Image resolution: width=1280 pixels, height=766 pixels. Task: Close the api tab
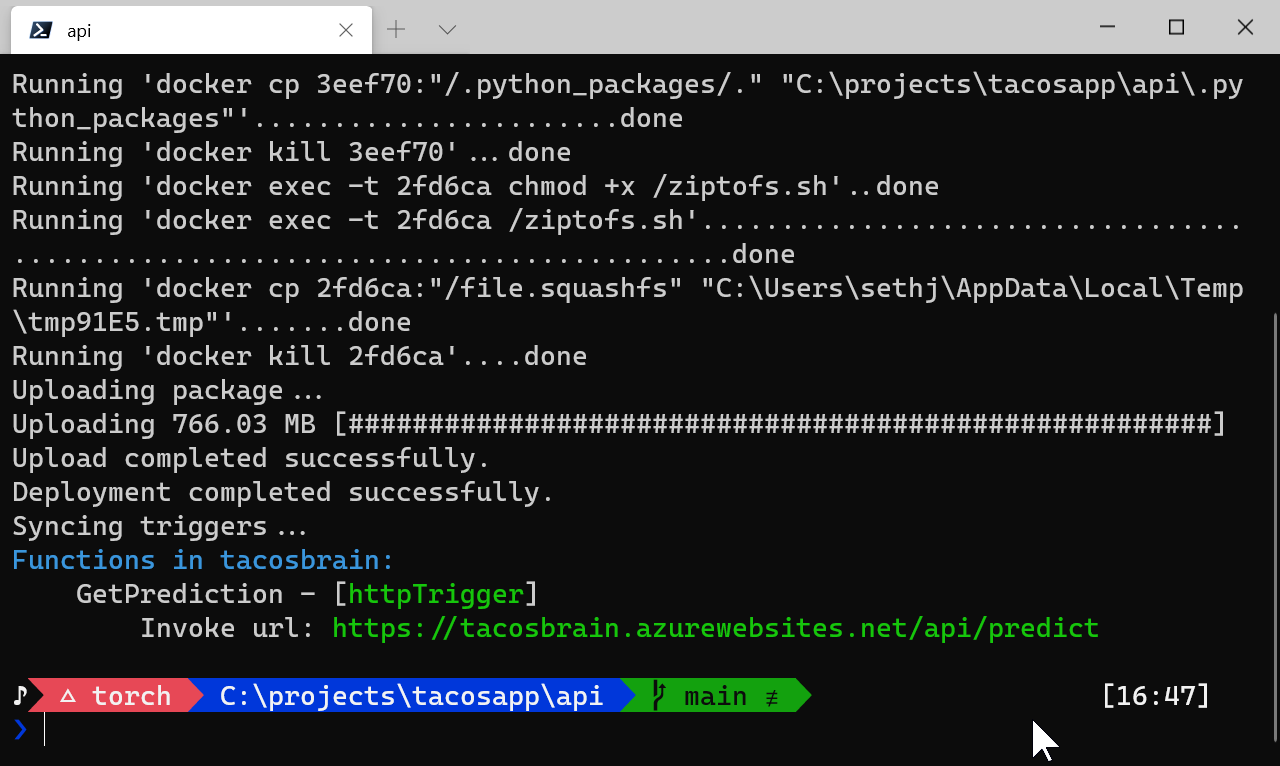point(346,30)
